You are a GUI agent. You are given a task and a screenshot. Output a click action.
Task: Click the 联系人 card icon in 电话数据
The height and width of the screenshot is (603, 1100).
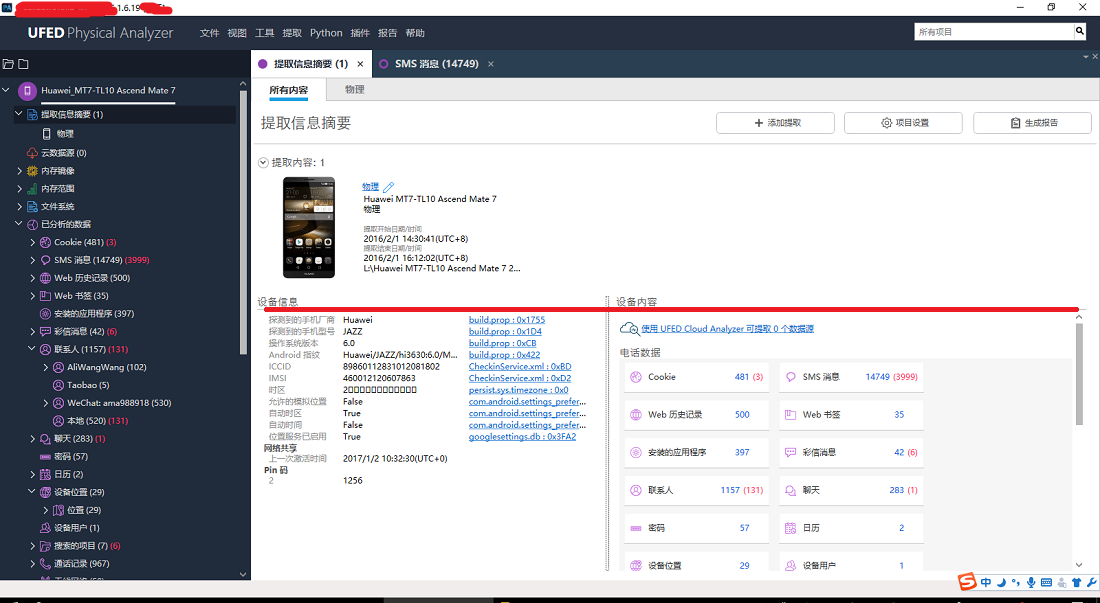coord(636,490)
